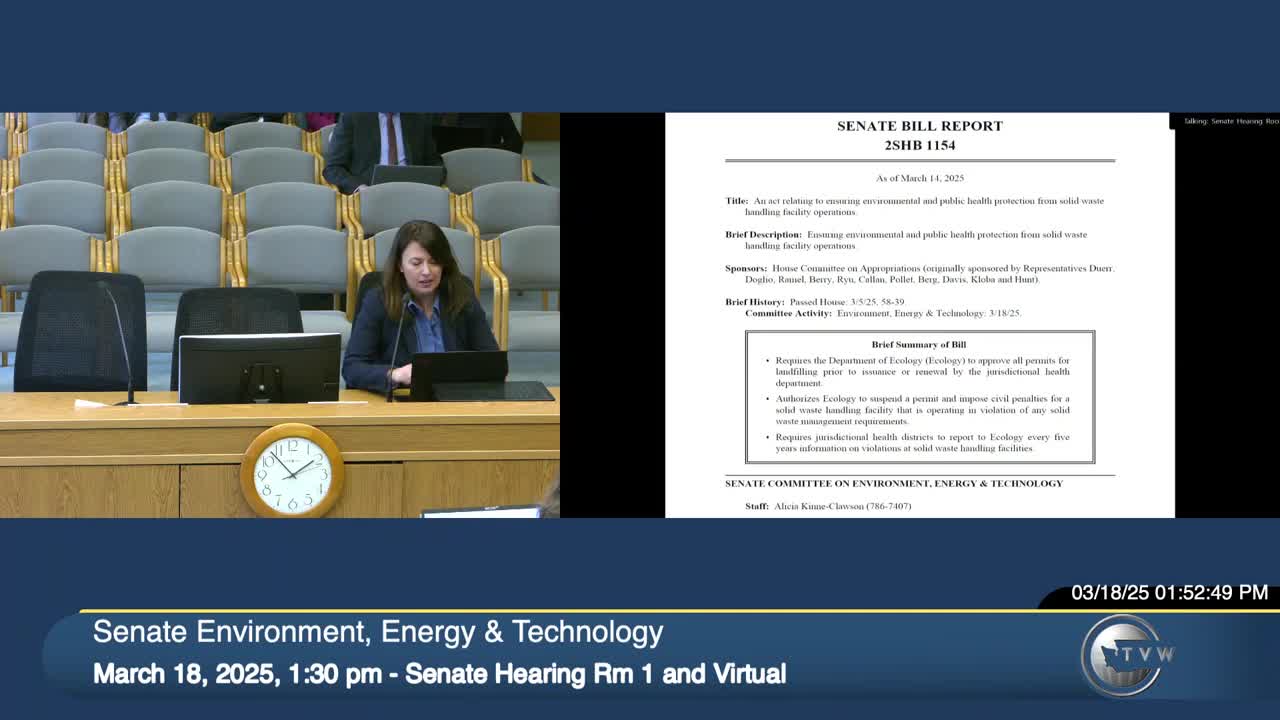Select the bill number "2SHB 1154"
The width and height of the screenshot is (1280, 720).
click(920, 145)
